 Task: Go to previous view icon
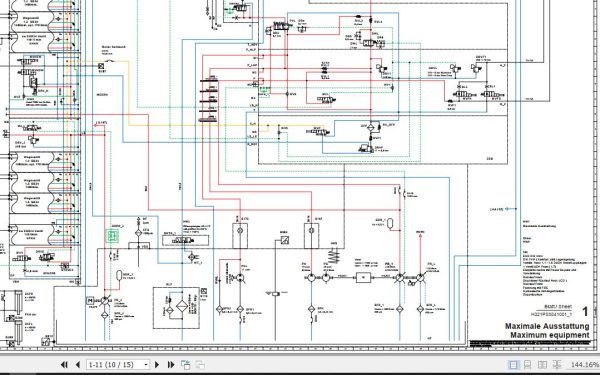click(x=186, y=365)
